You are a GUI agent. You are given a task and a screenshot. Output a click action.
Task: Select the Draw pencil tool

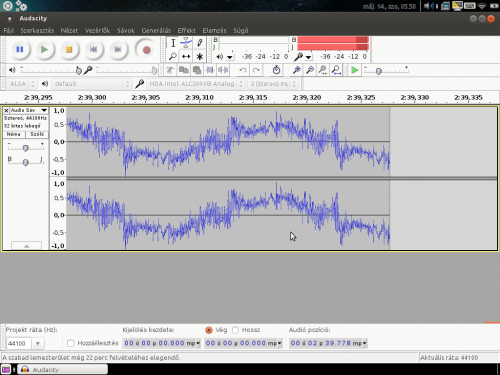point(200,43)
